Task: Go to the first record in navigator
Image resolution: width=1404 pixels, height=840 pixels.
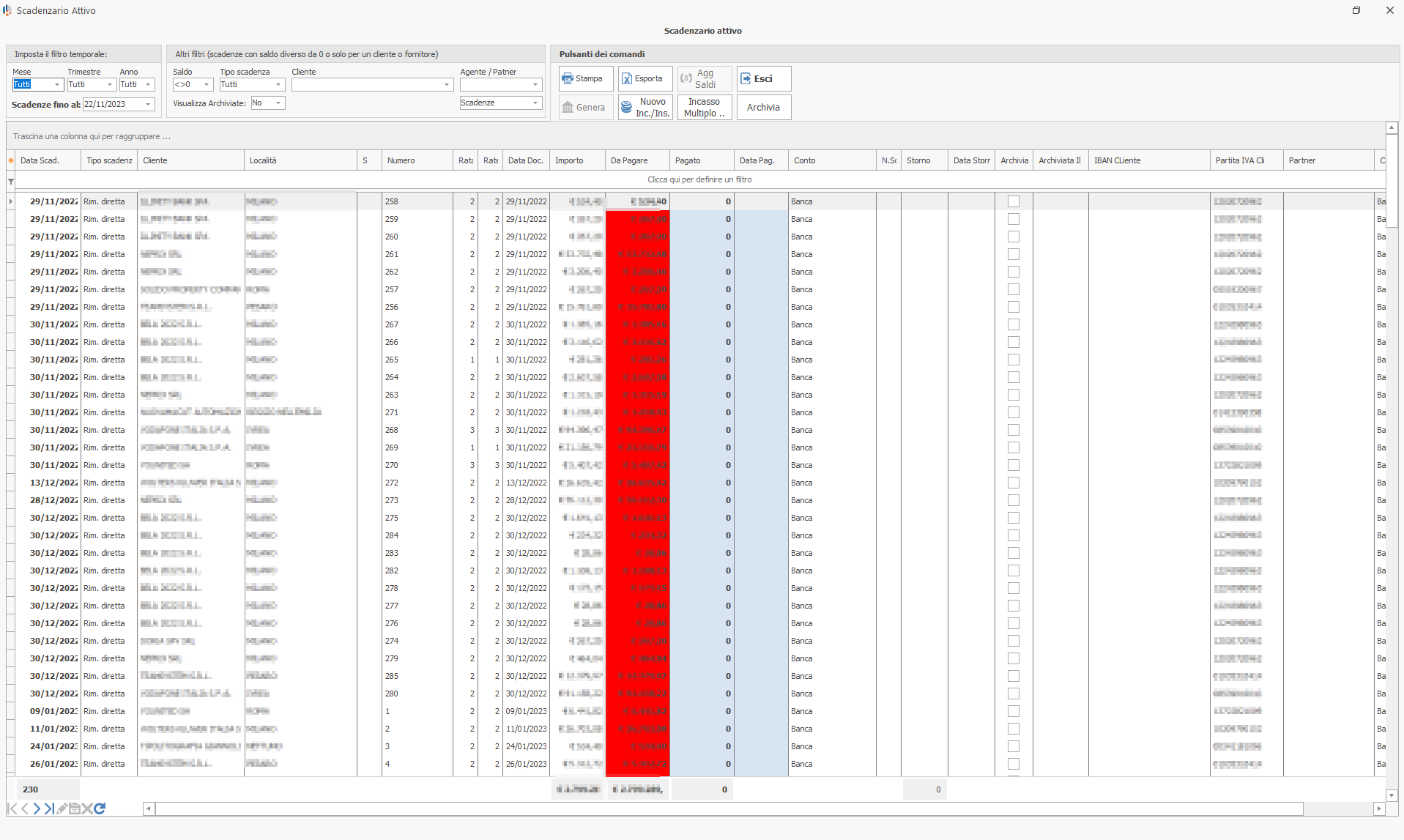Action: pyautogui.click(x=12, y=809)
